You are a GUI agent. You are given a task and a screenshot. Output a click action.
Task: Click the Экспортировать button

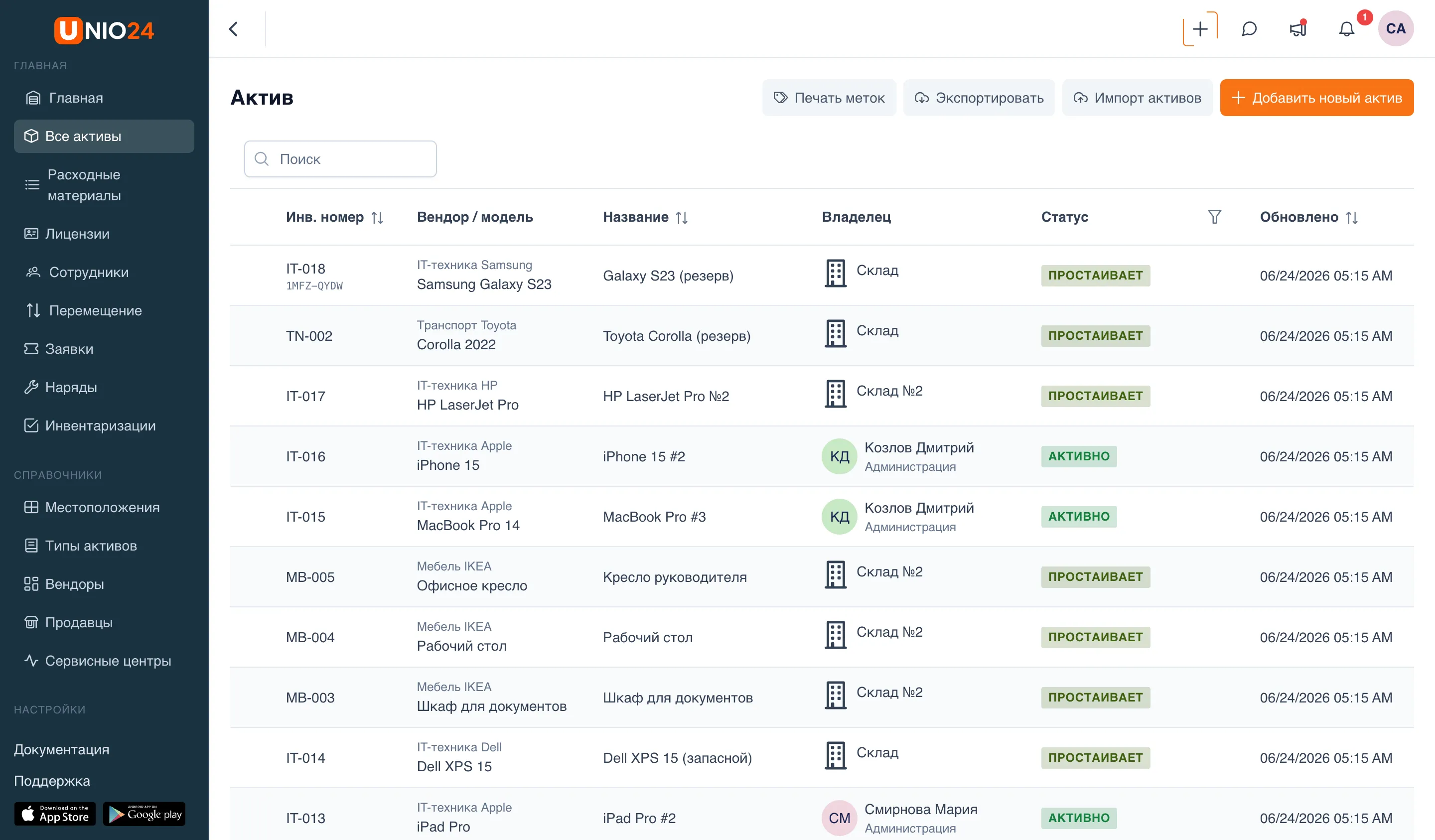click(979, 98)
